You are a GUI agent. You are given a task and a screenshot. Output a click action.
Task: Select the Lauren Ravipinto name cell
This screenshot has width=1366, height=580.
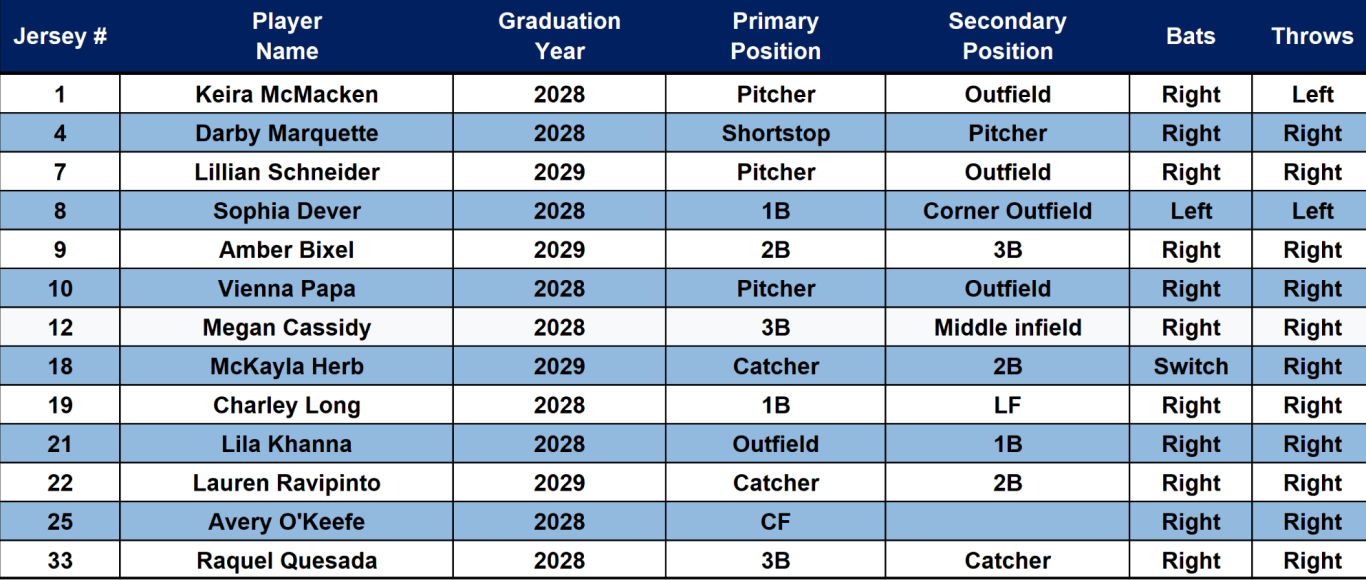point(287,484)
